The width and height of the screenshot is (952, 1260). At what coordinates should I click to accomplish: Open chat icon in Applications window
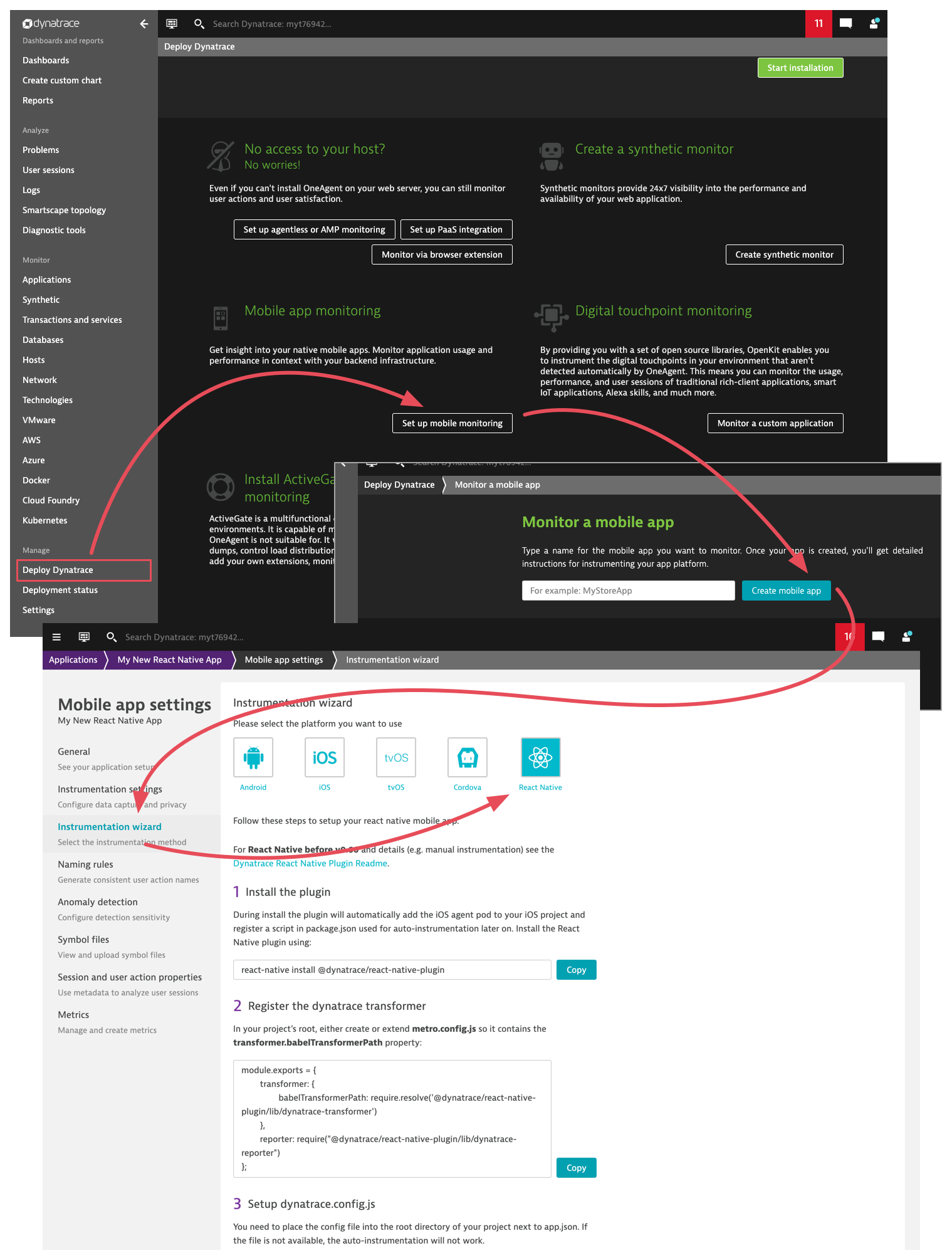[878, 637]
